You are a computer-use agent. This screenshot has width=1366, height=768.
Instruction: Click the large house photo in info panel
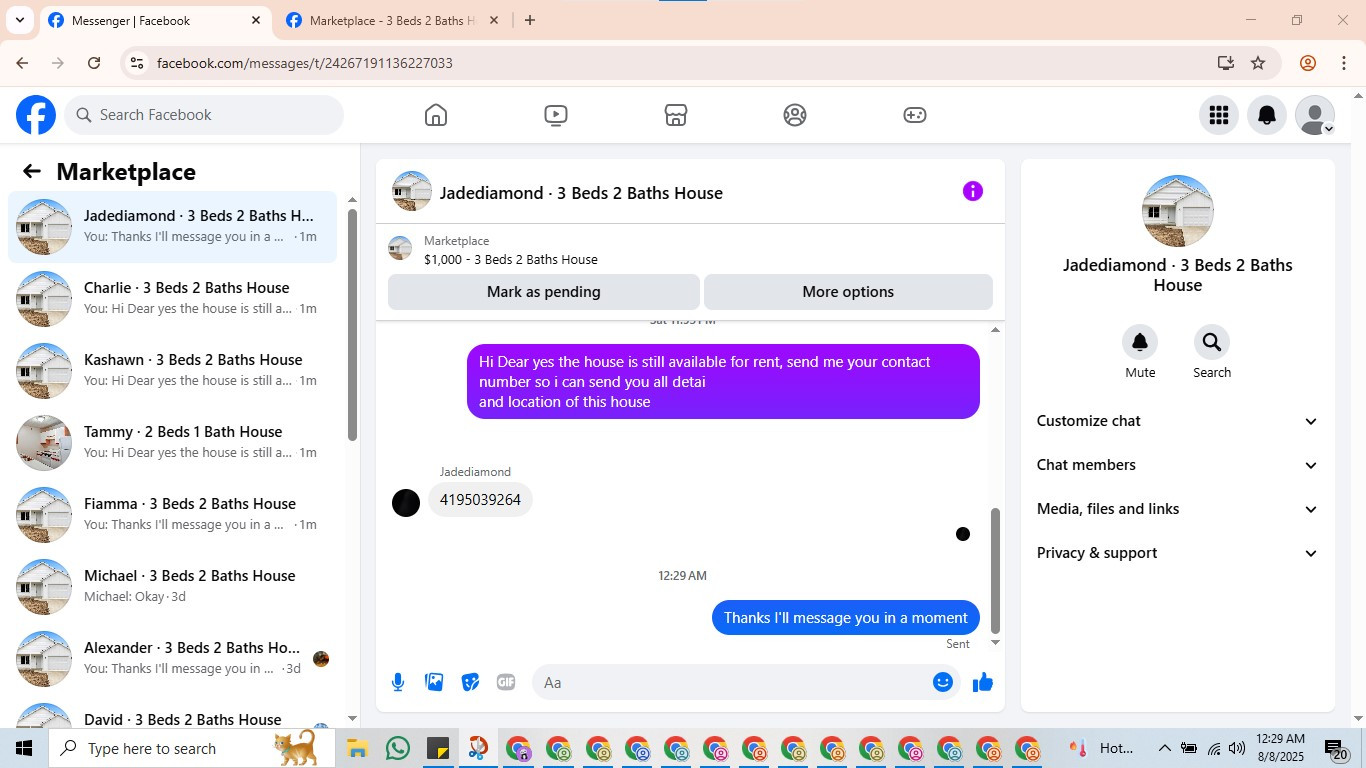point(1178,211)
